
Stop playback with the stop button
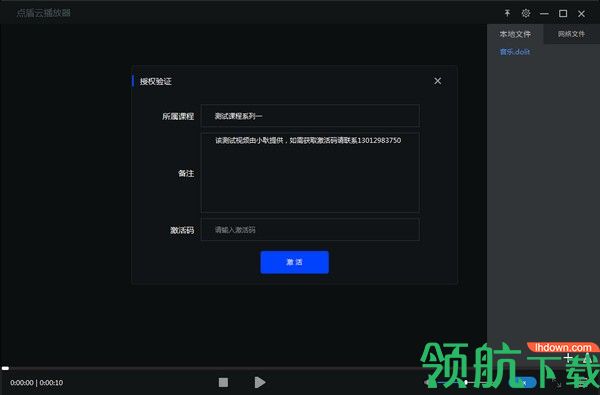click(223, 382)
